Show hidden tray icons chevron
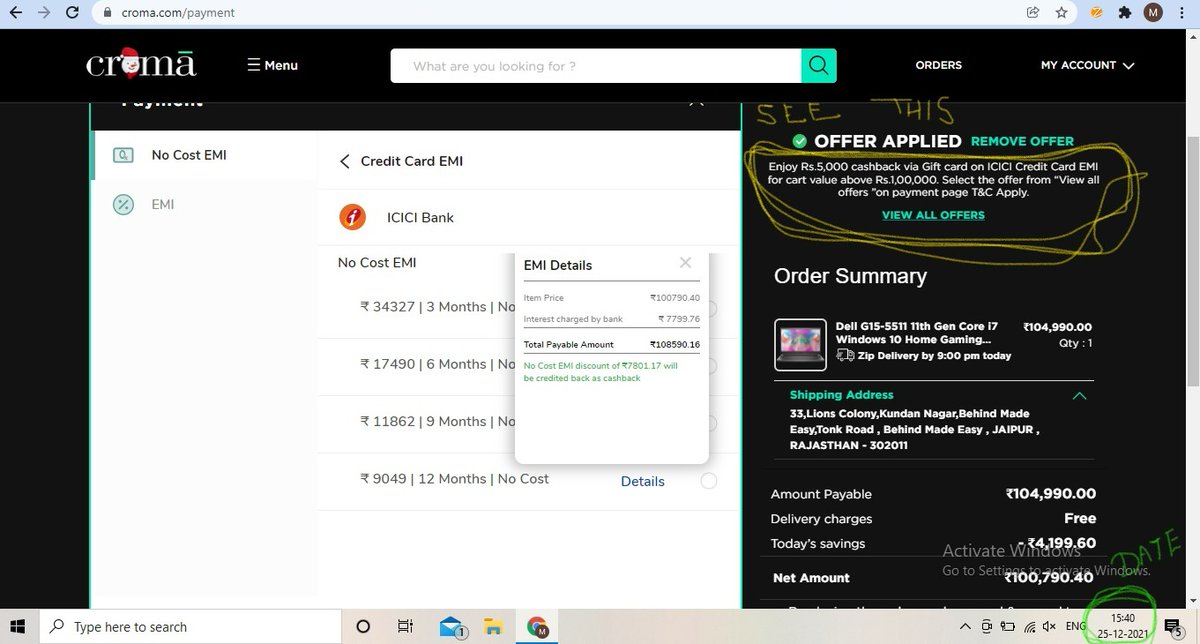 966,626
